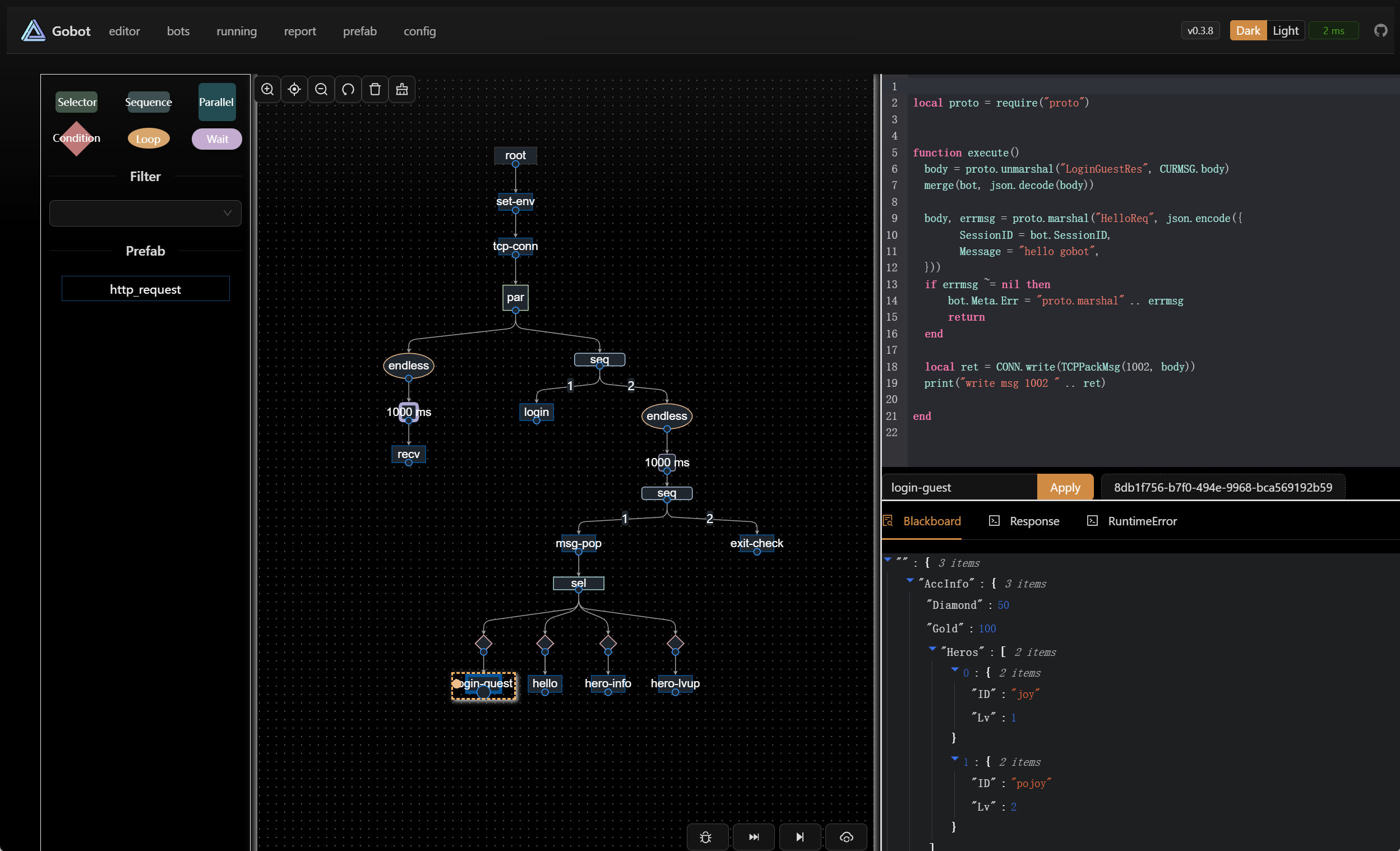Click the zoom in toolbar icon

pyautogui.click(x=267, y=89)
